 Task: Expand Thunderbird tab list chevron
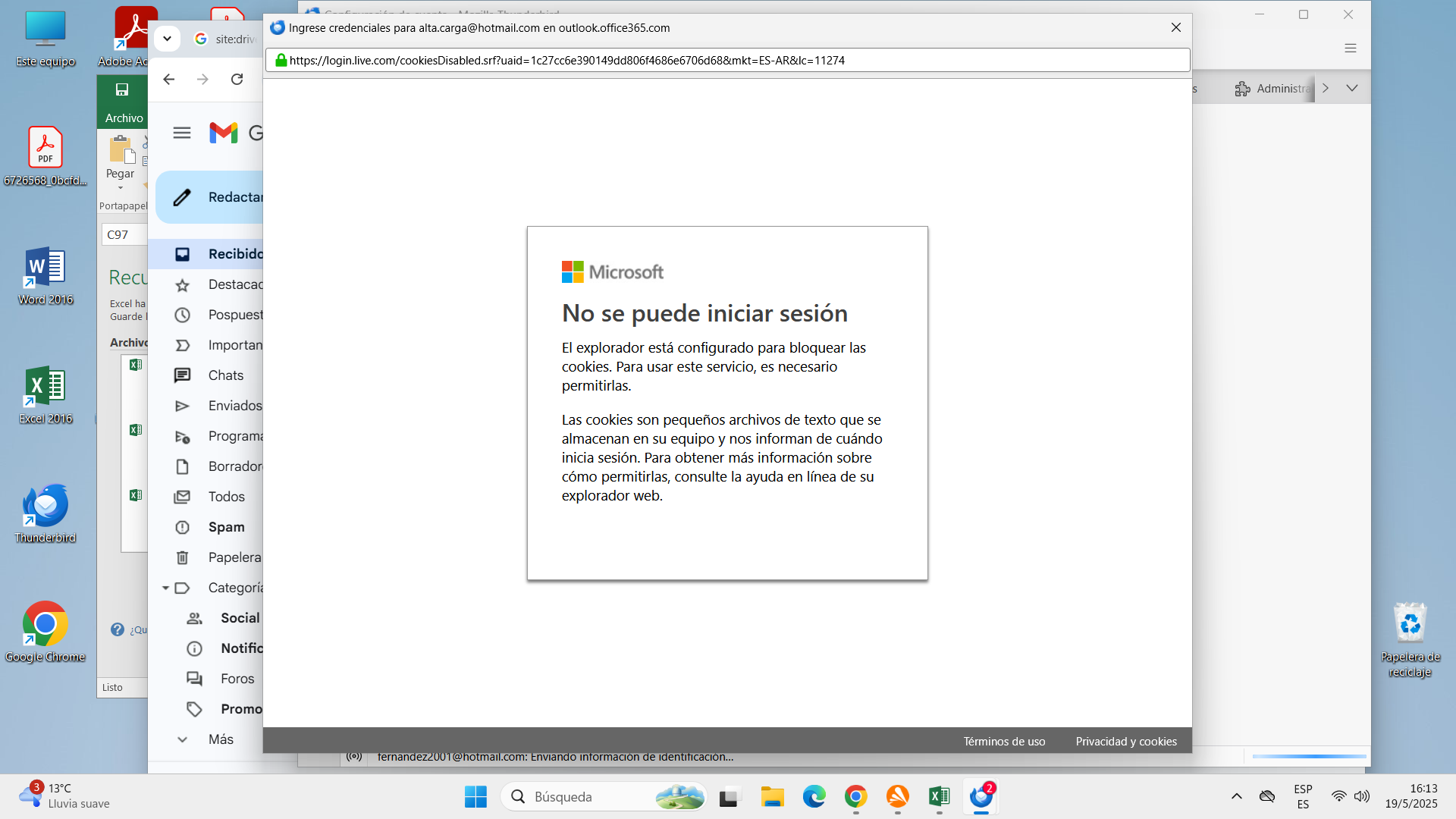click(1351, 88)
